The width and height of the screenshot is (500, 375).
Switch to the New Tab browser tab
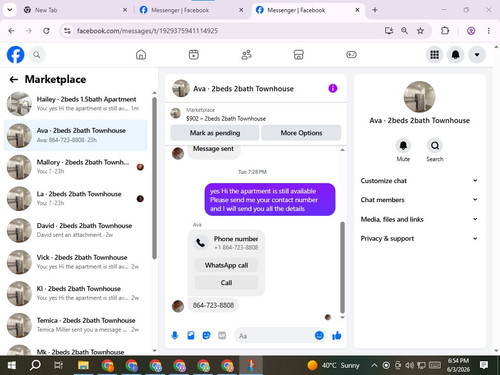pyautogui.click(x=75, y=10)
